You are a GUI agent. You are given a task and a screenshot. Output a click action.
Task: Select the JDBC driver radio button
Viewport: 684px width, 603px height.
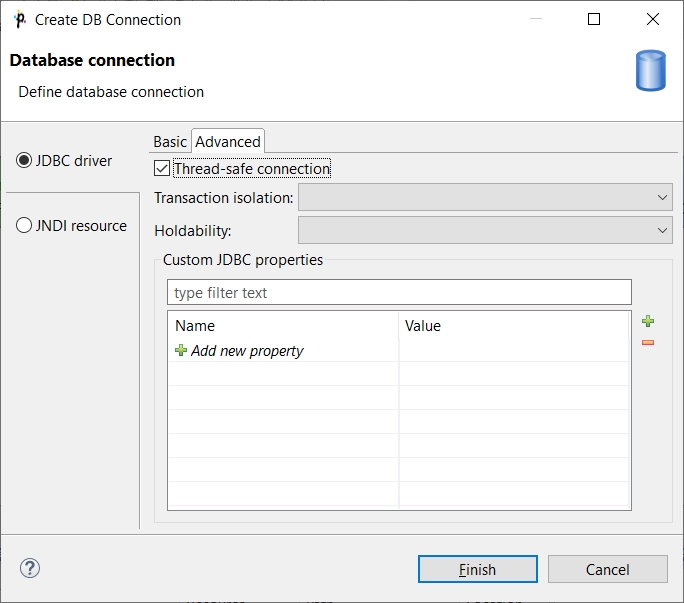click(25, 160)
